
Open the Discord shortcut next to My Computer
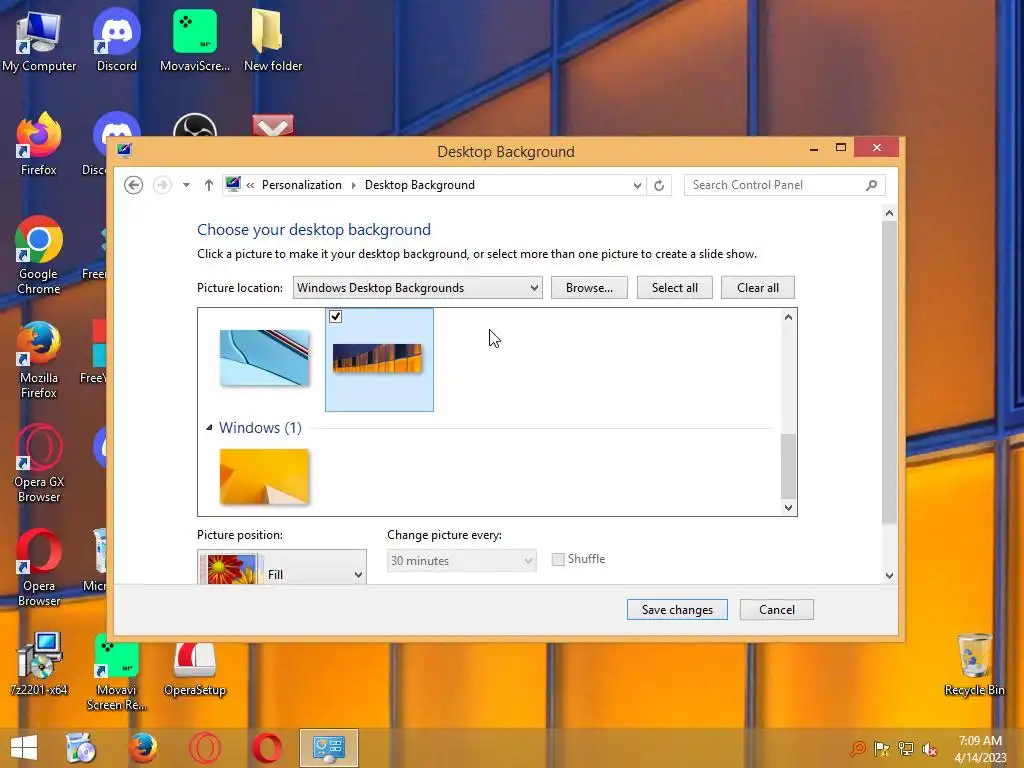[x=117, y=40]
